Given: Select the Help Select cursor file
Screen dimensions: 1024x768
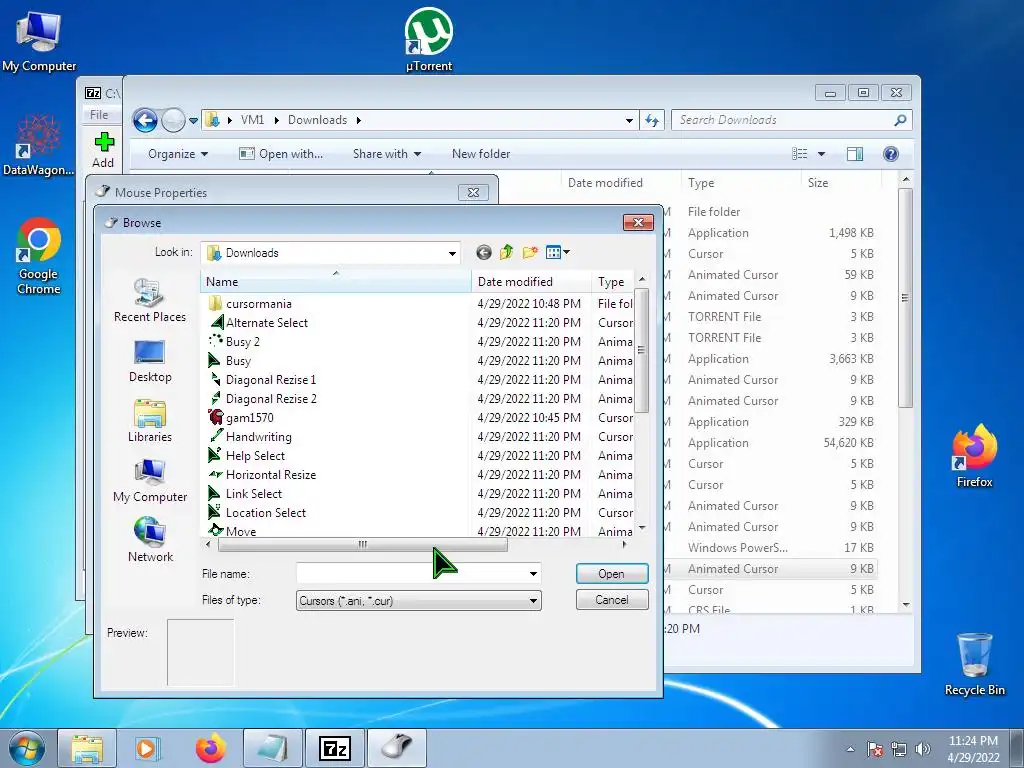Looking at the screenshot, I should (x=255, y=455).
